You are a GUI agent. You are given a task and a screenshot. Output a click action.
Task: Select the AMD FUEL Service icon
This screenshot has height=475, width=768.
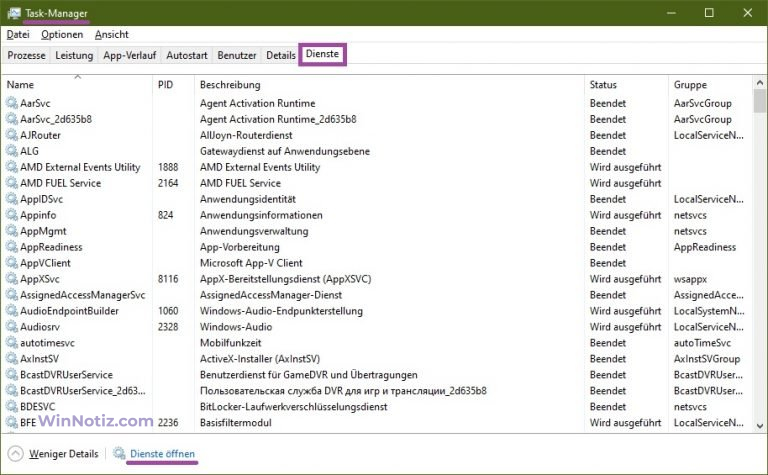pos(12,183)
